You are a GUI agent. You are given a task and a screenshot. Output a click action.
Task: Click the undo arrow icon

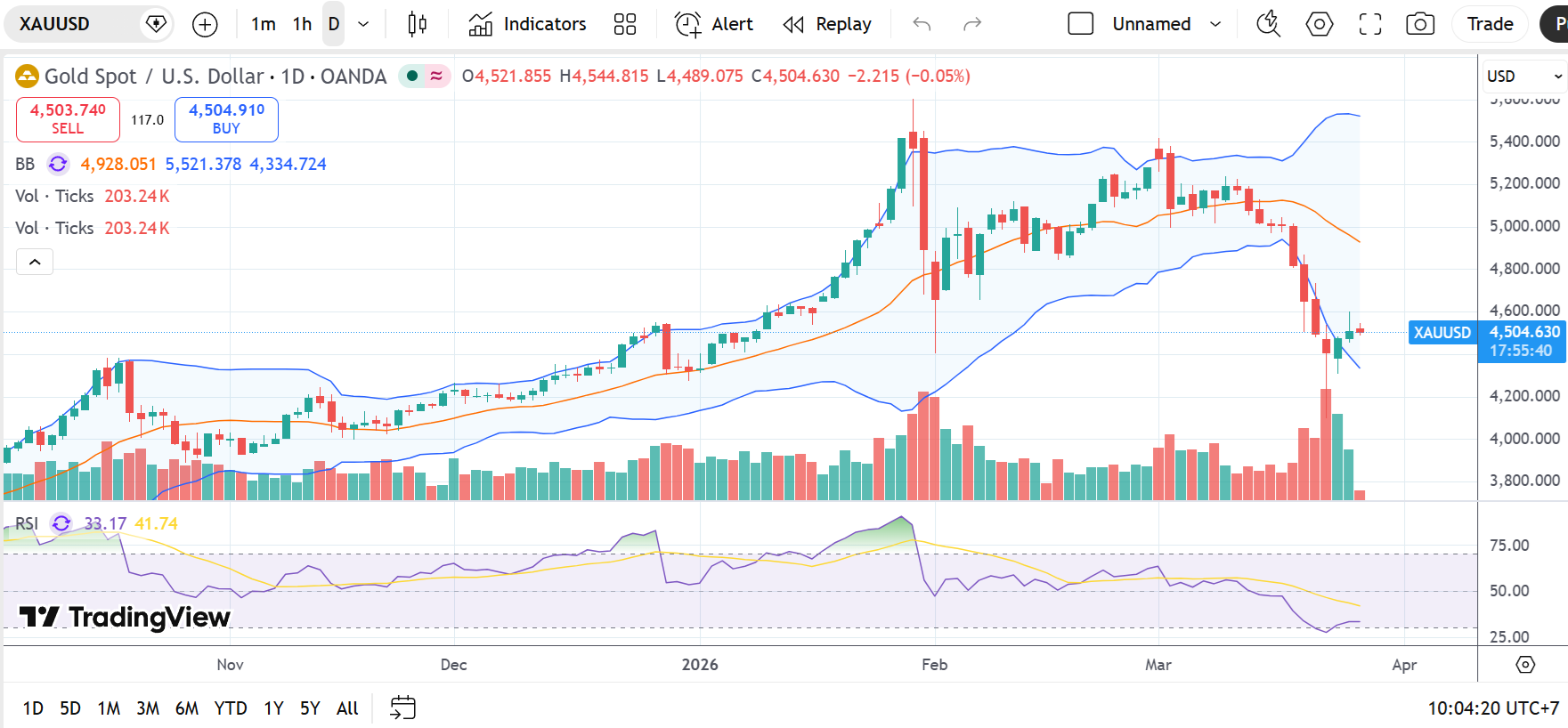[x=922, y=25]
